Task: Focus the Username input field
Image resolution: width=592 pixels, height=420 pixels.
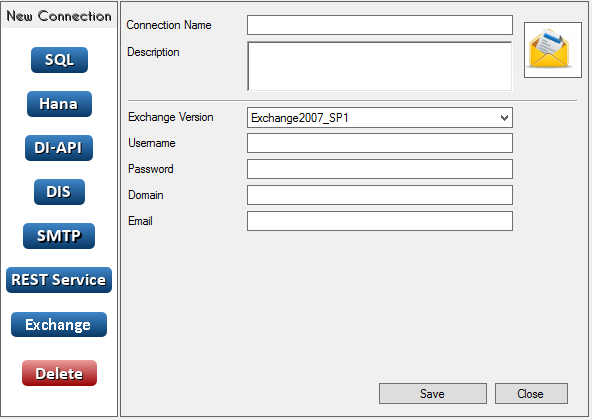Action: coord(380,143)
